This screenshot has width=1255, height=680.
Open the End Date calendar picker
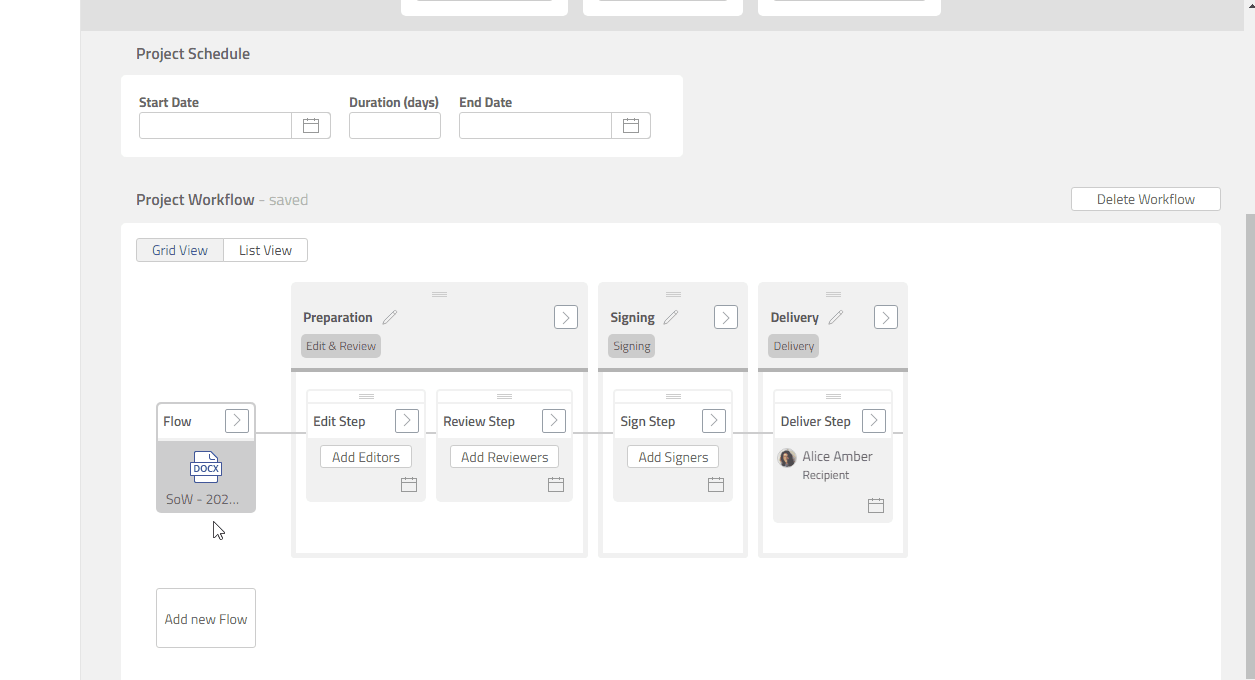[x=631, y=125]
